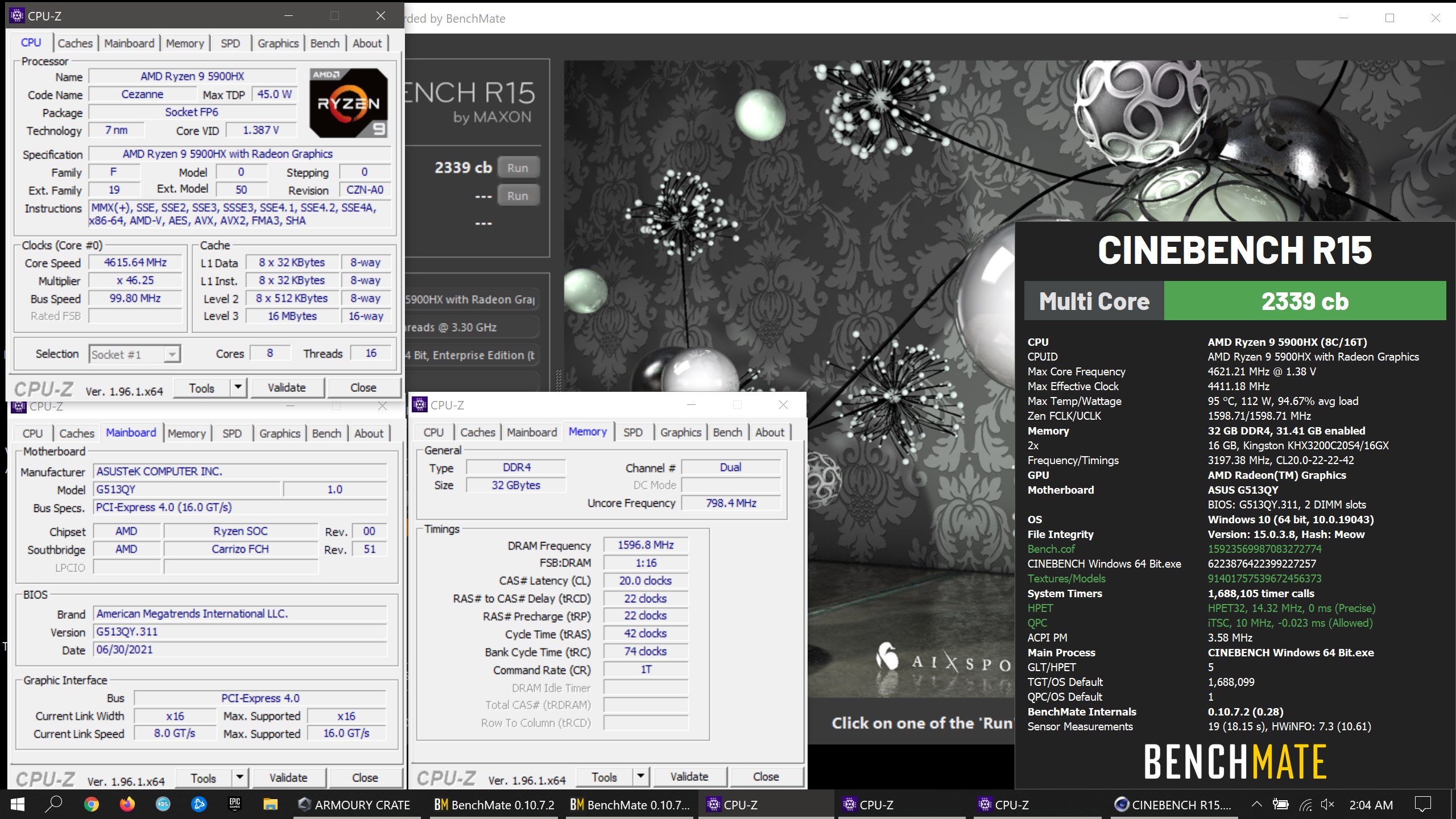Click the Windows Start button
The width and height of the screenshot is (1456, 819).
(17, 805)
